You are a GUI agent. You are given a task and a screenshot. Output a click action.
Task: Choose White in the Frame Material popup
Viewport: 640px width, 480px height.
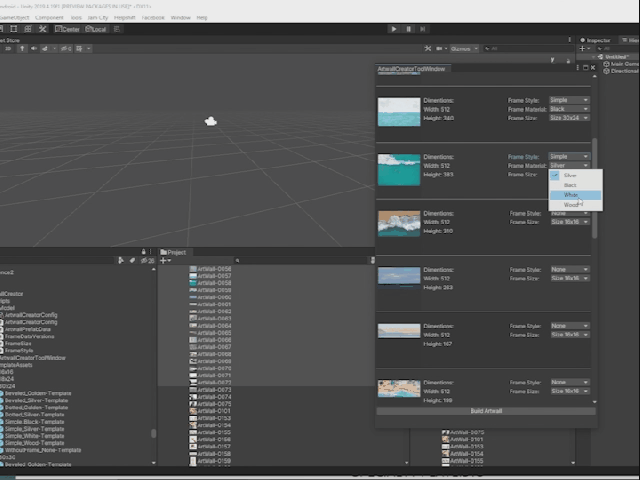pyautogui.click(x=575, y=195)
